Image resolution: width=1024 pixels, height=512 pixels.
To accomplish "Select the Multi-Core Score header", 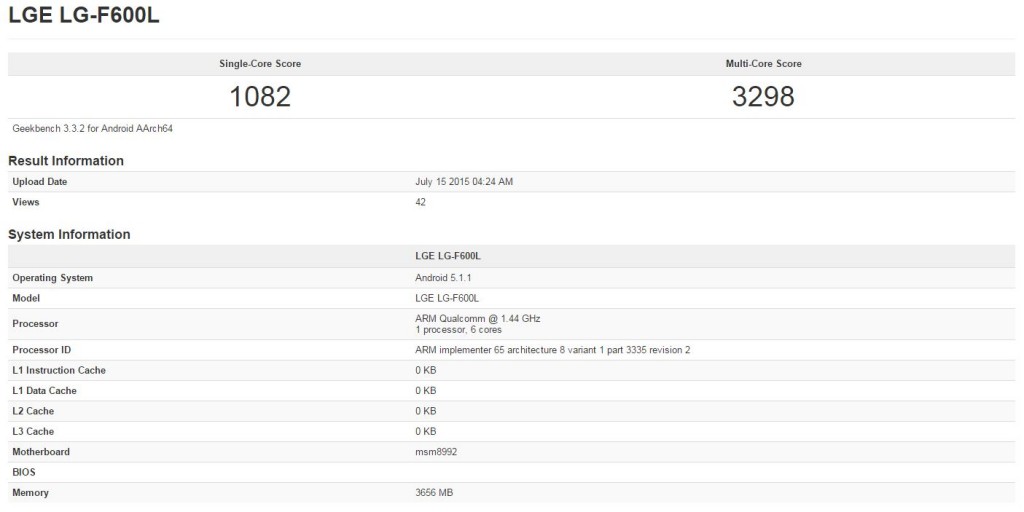I will point(763,64).
